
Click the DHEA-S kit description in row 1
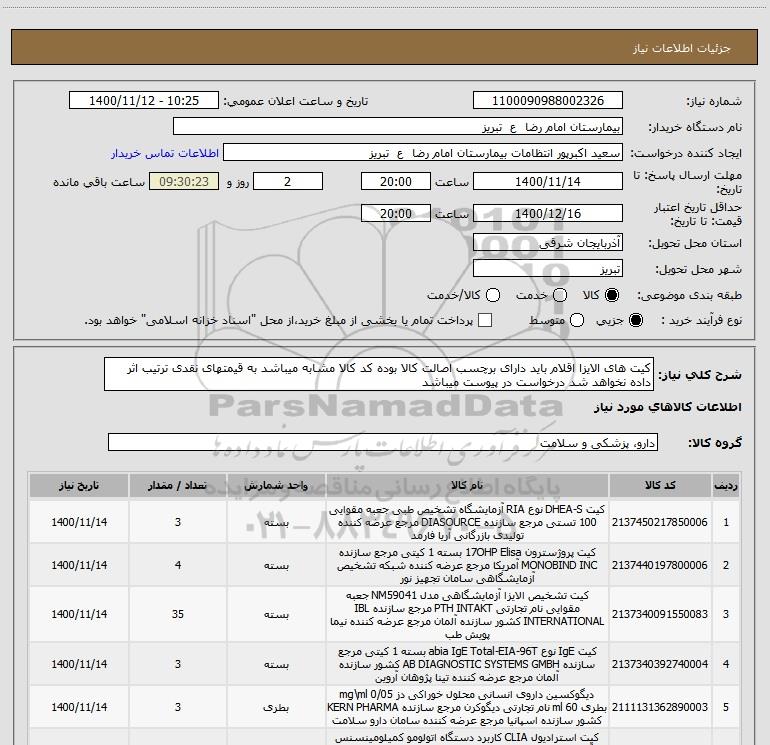click(467, 522)
